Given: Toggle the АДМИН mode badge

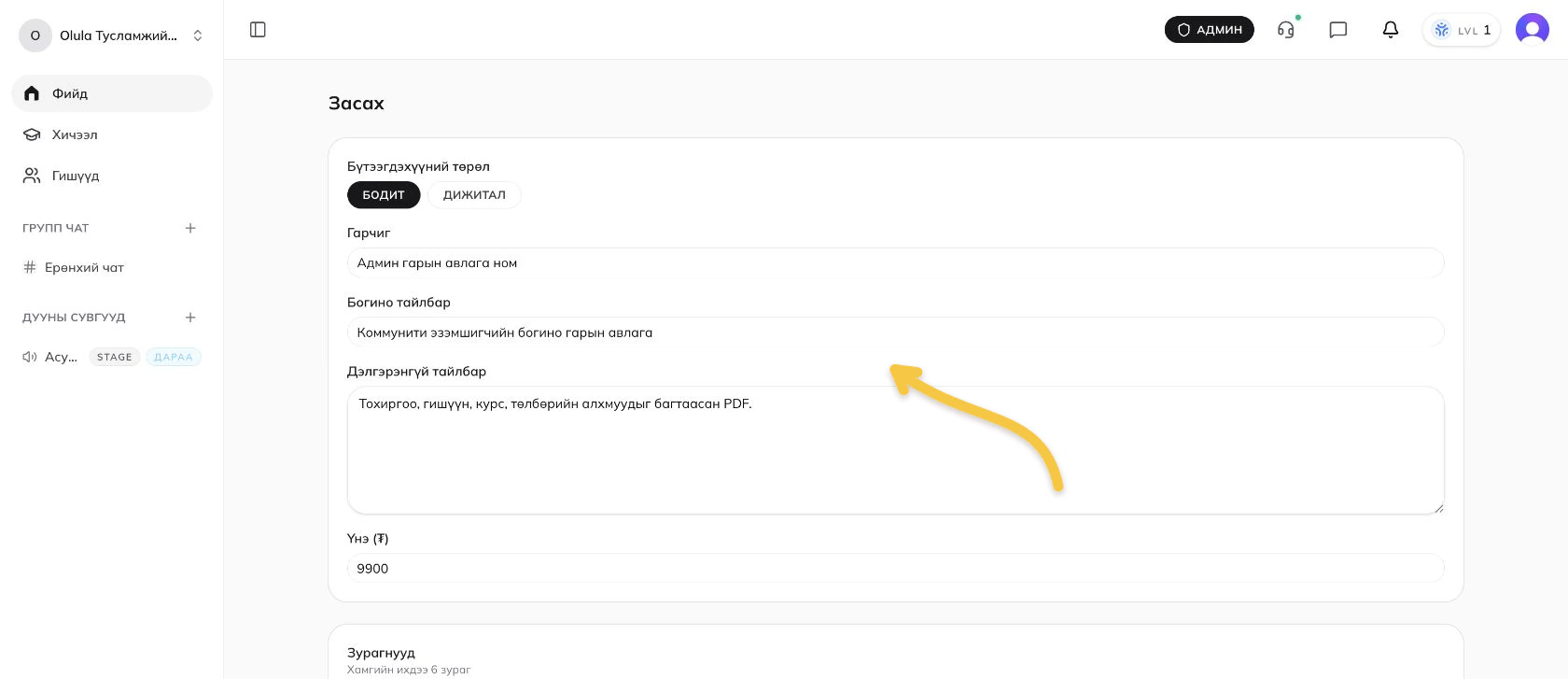Looking at the screenshot, I should tap(1210, 30).
